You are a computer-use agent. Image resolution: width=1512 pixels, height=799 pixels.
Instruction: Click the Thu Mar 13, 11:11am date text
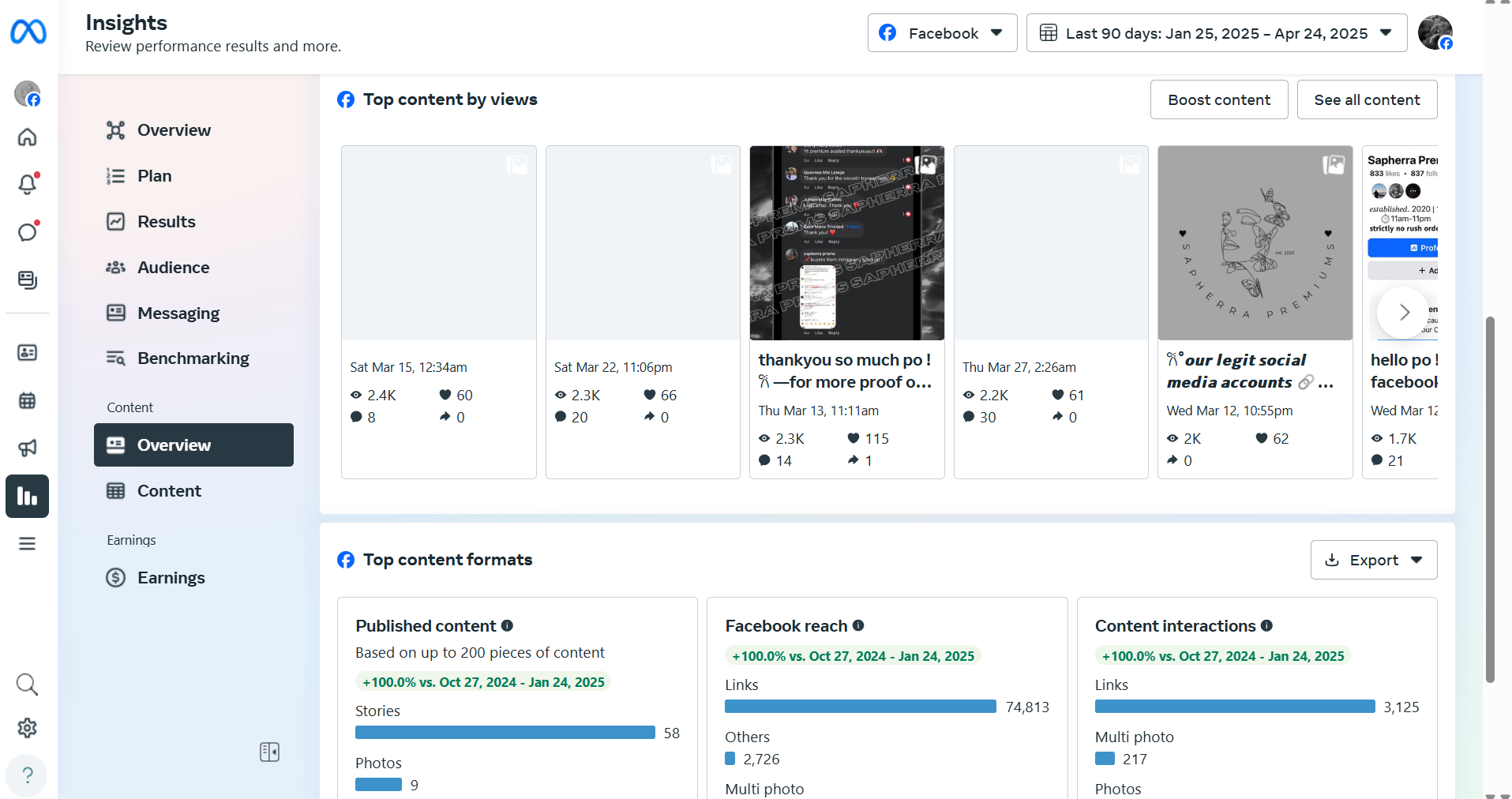818,411
